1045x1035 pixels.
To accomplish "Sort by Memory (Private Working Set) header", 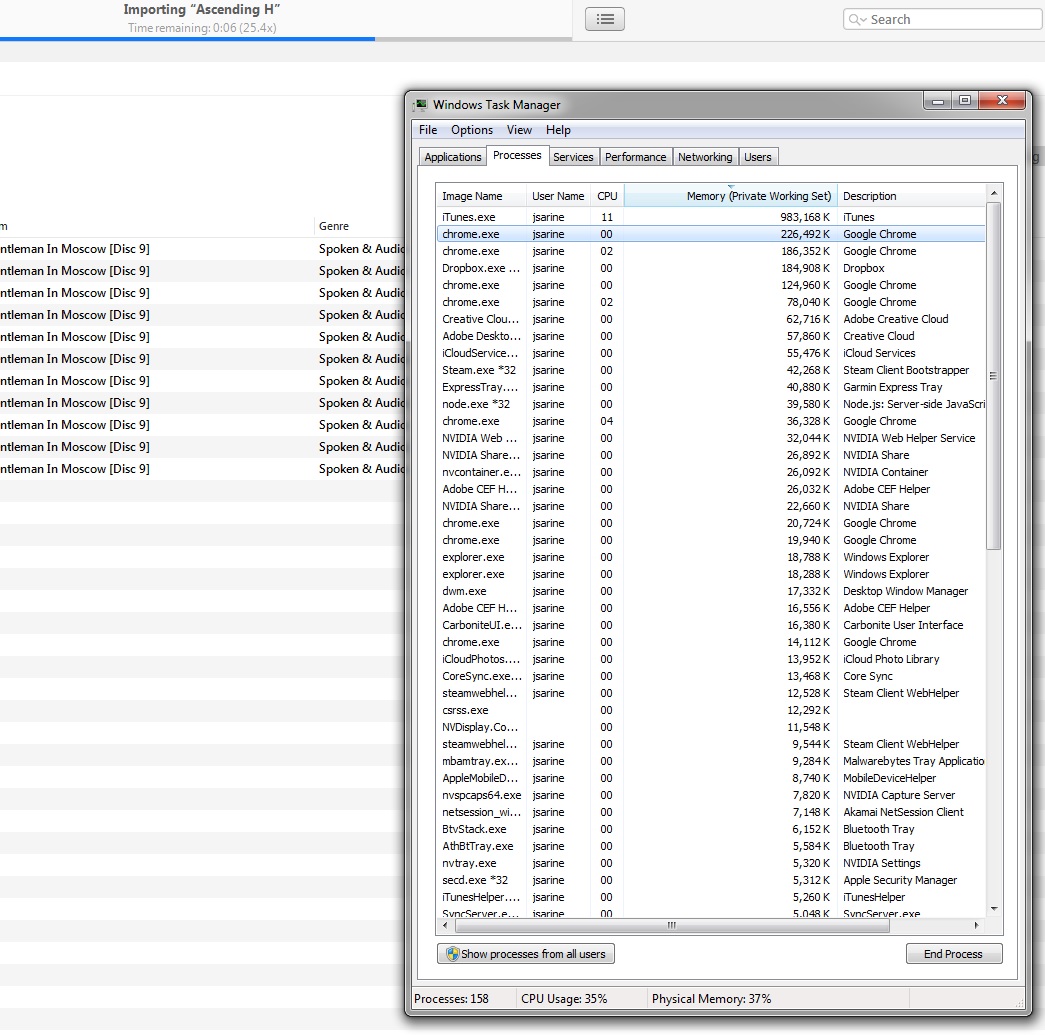I will (x=730, y=196).
